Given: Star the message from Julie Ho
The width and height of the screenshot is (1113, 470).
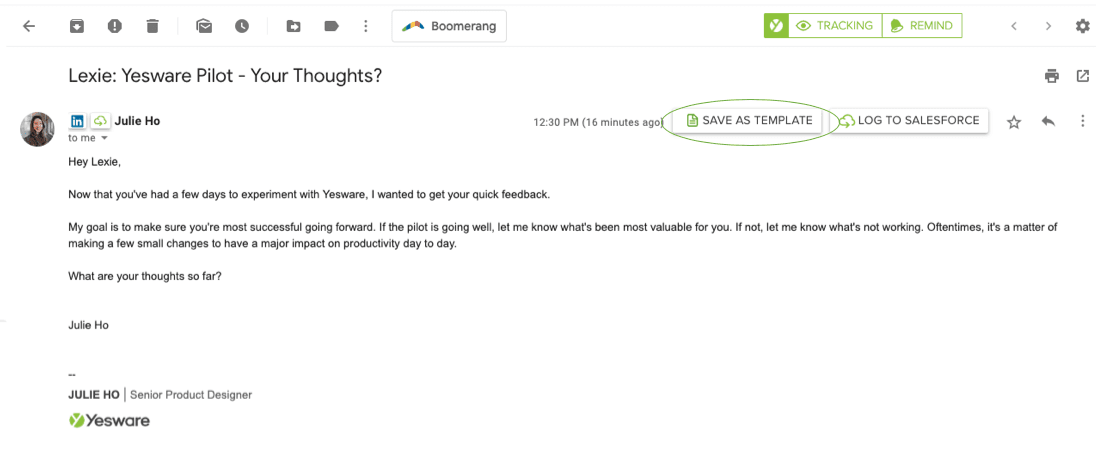Looking at the screenshot, I should click(x=1014, y=122).
